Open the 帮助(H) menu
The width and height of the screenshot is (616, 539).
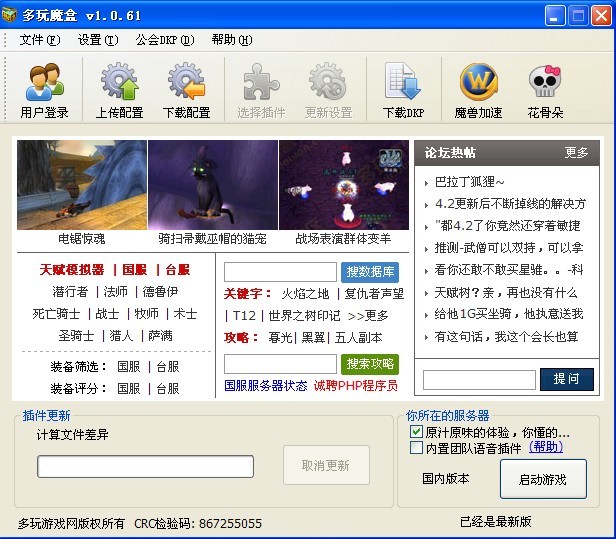[232, 40]
